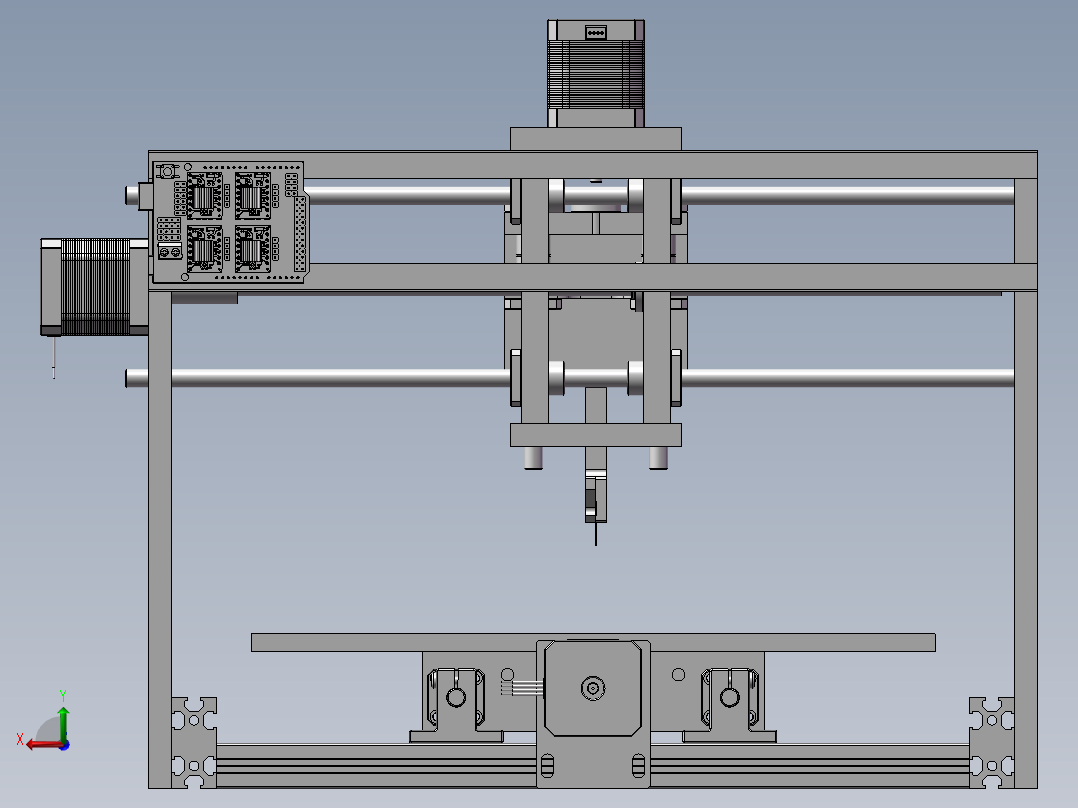Viewport: 1078px width, 808px height.
Task: Select the lower polished guide rod spanning the gantry
Action: pos(850,378)
